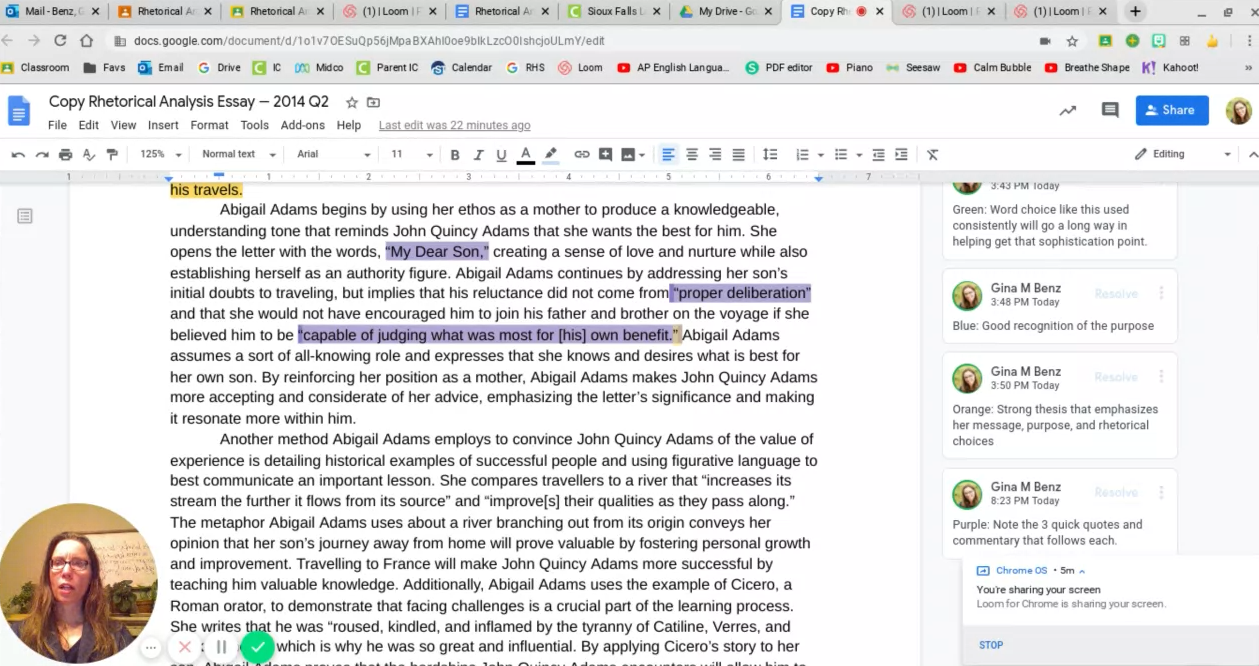
Task: Justify the text alignment
Action: [738, 155]
